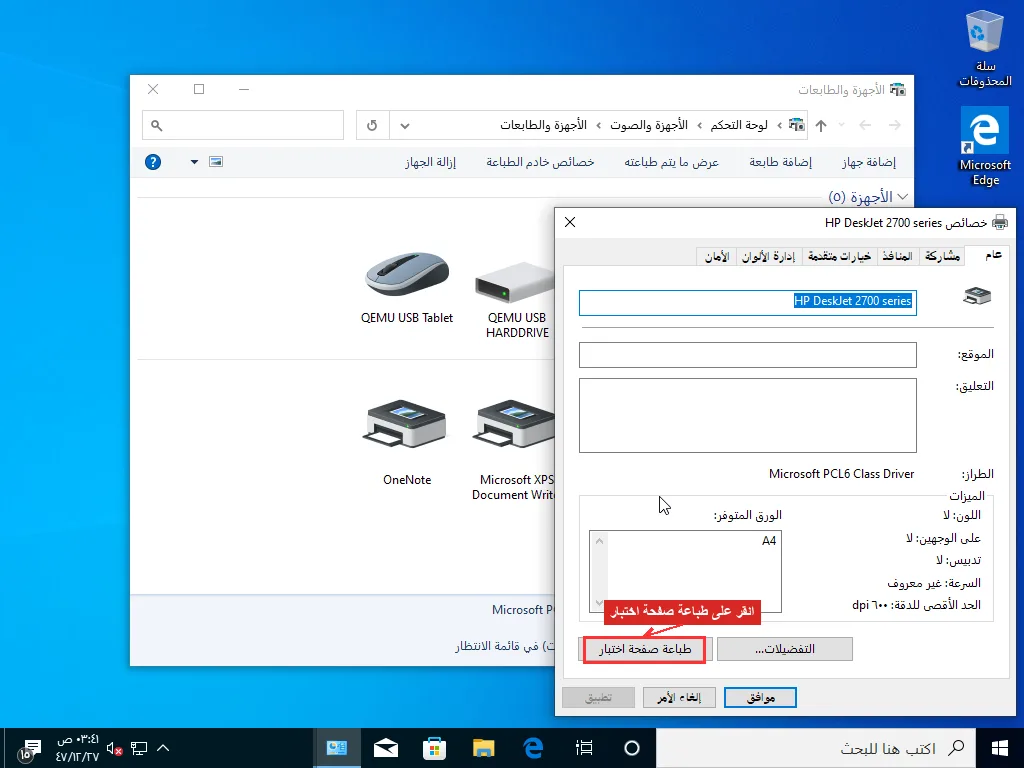
Task: Select the عام tab
Action: [993, 255]
